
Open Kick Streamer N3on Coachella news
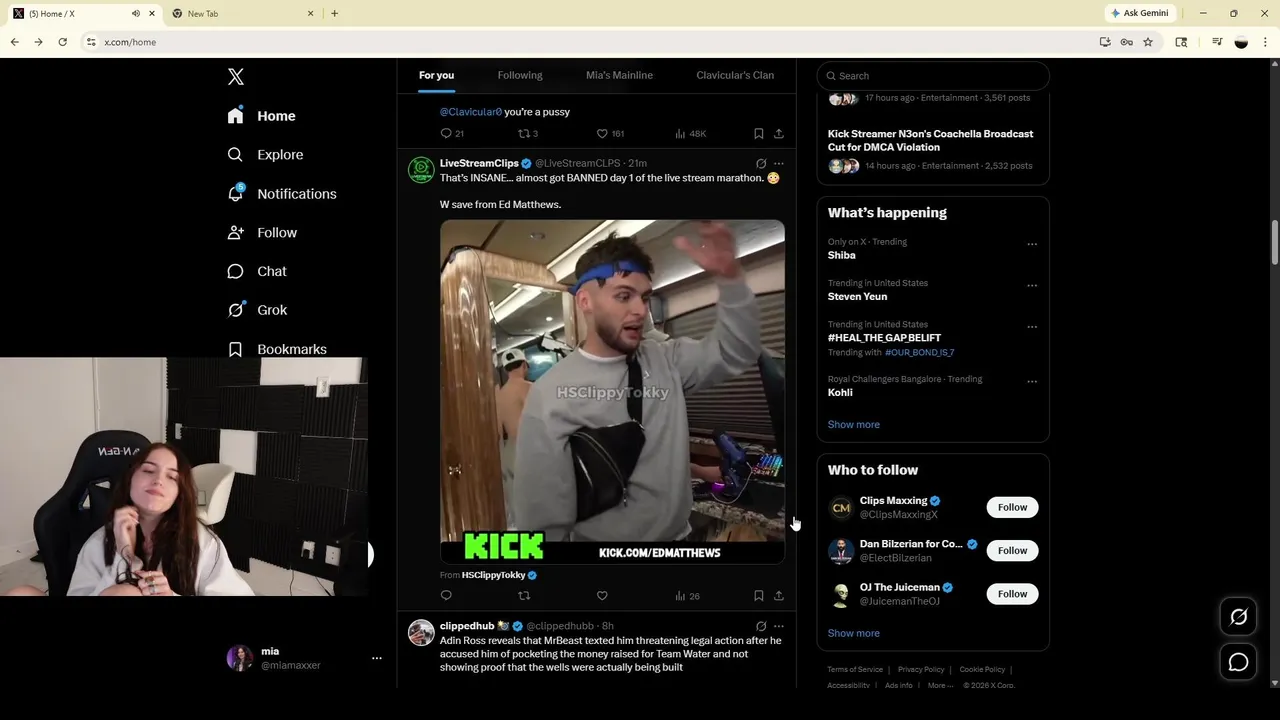pyautogui.click(x=930, y=140)
